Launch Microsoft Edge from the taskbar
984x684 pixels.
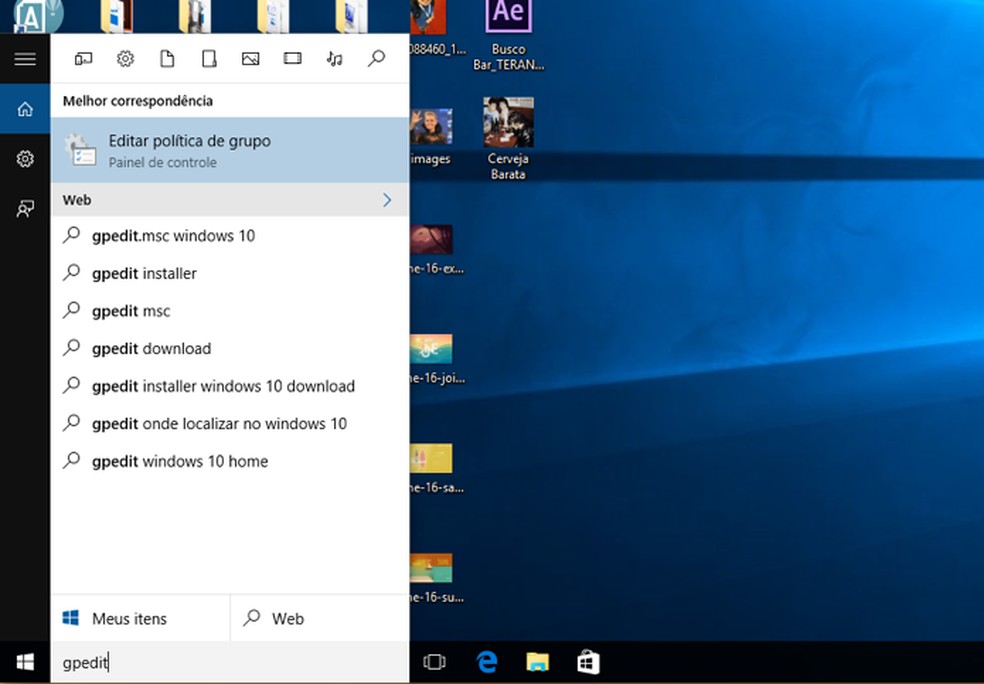pos(486,661)
